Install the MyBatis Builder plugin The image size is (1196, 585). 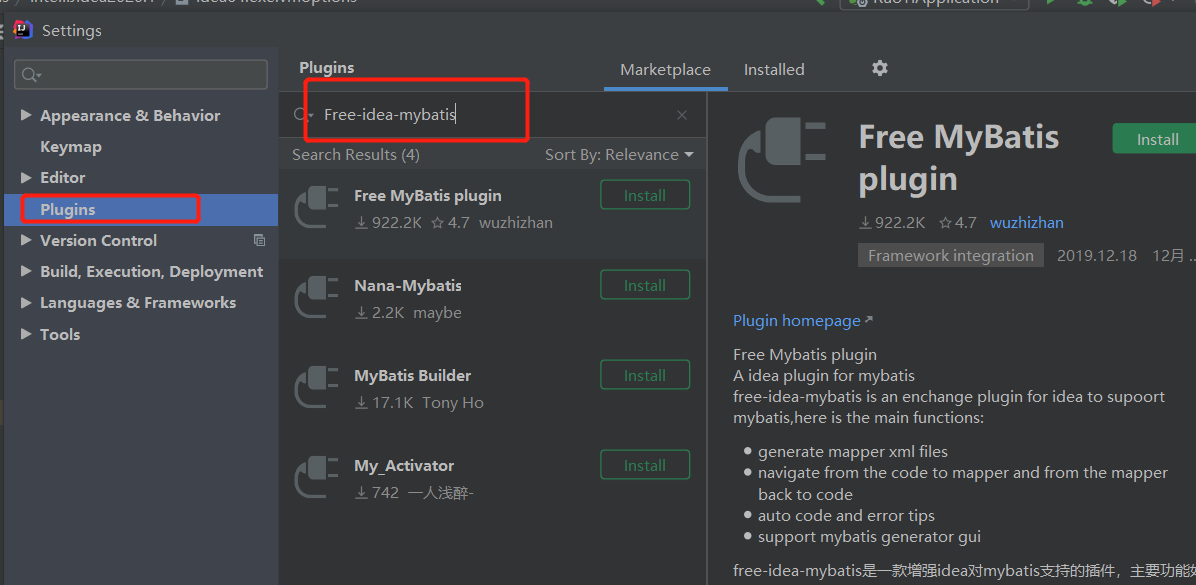click(x=645, y=375)
